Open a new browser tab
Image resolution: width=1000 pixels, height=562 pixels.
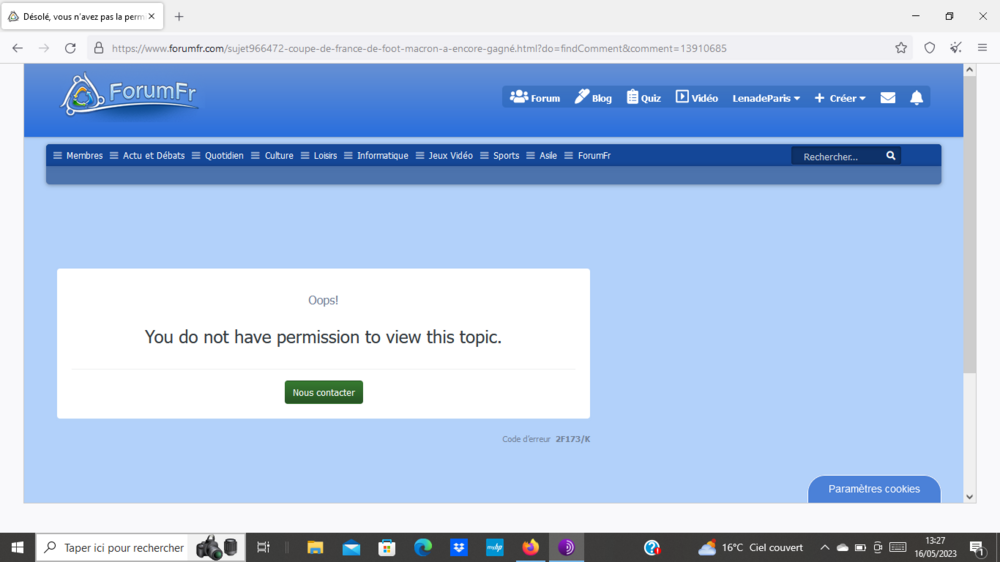179,17
